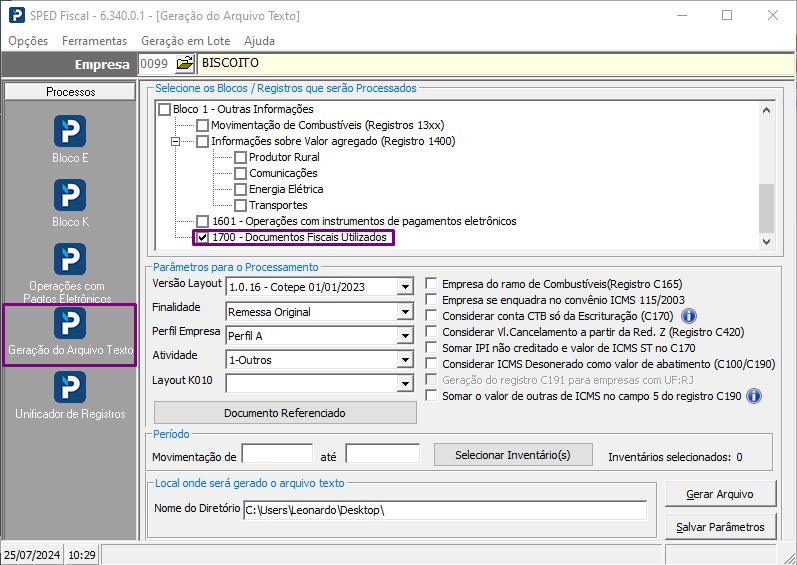Uncheck 1700 - Documentos Fiscais Utilizados
Image resolution: width=797 pixels, height=565 pixels.
point(203,237)
